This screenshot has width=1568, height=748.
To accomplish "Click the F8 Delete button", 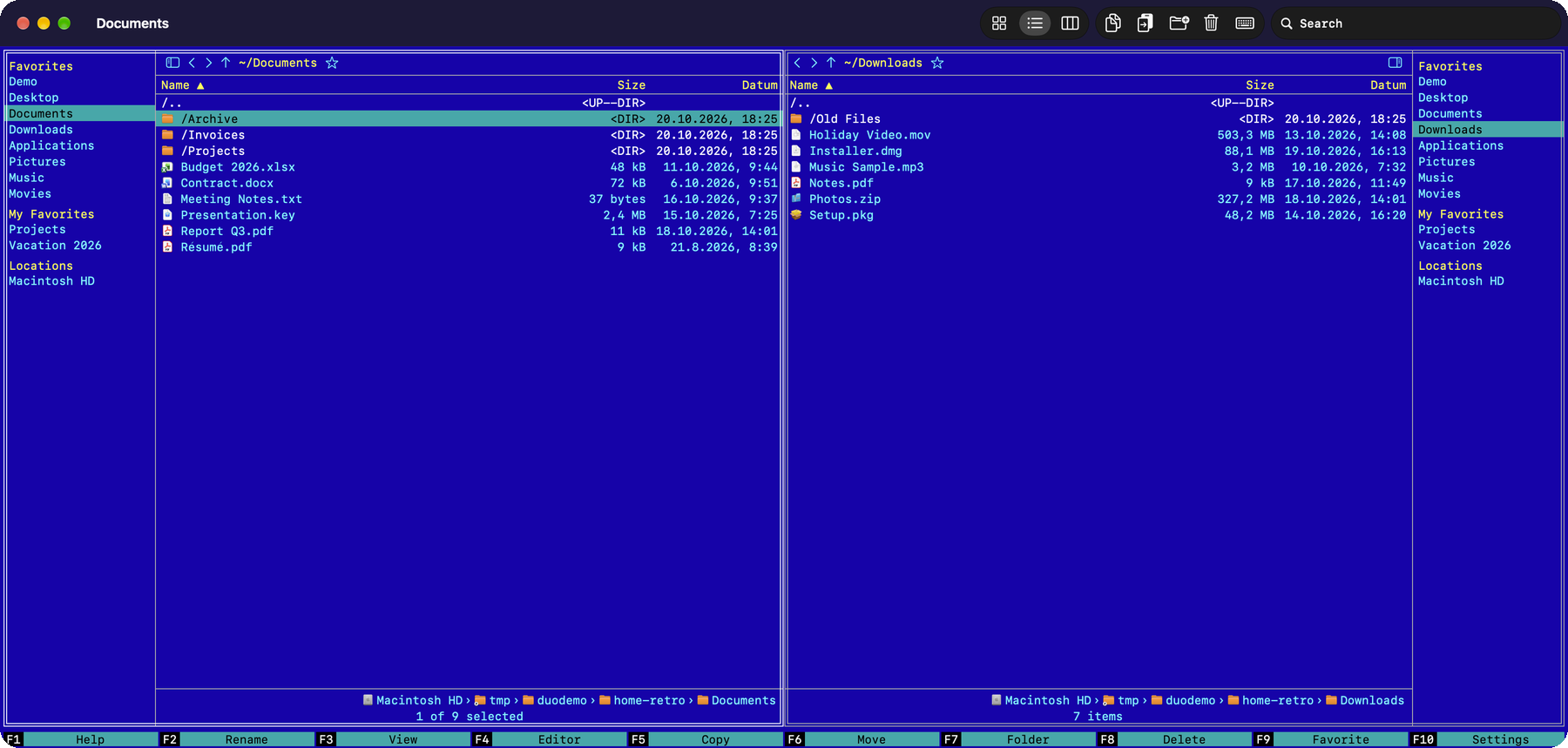I will (1174, 739).
